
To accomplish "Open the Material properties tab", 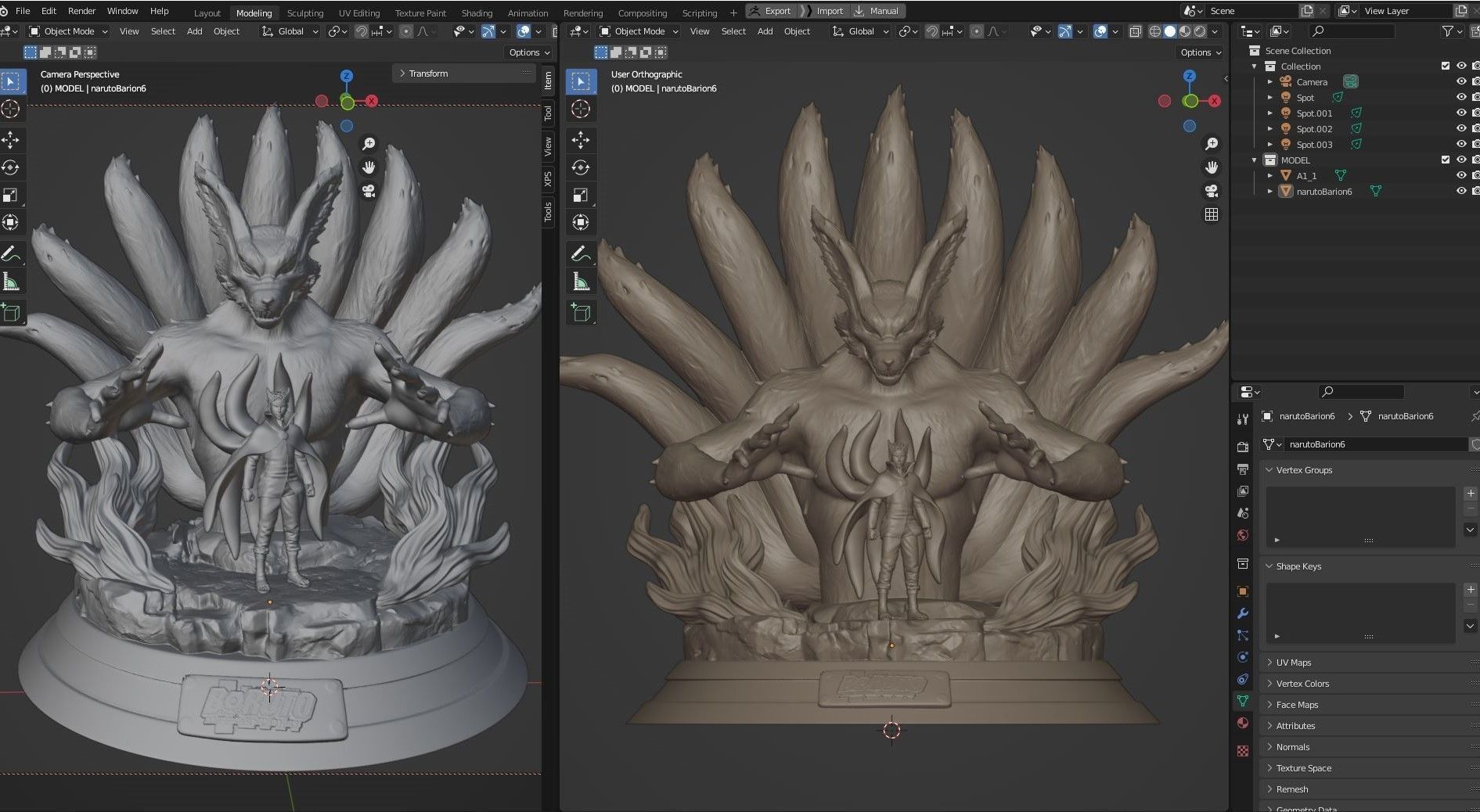I will pos(1243,723).
